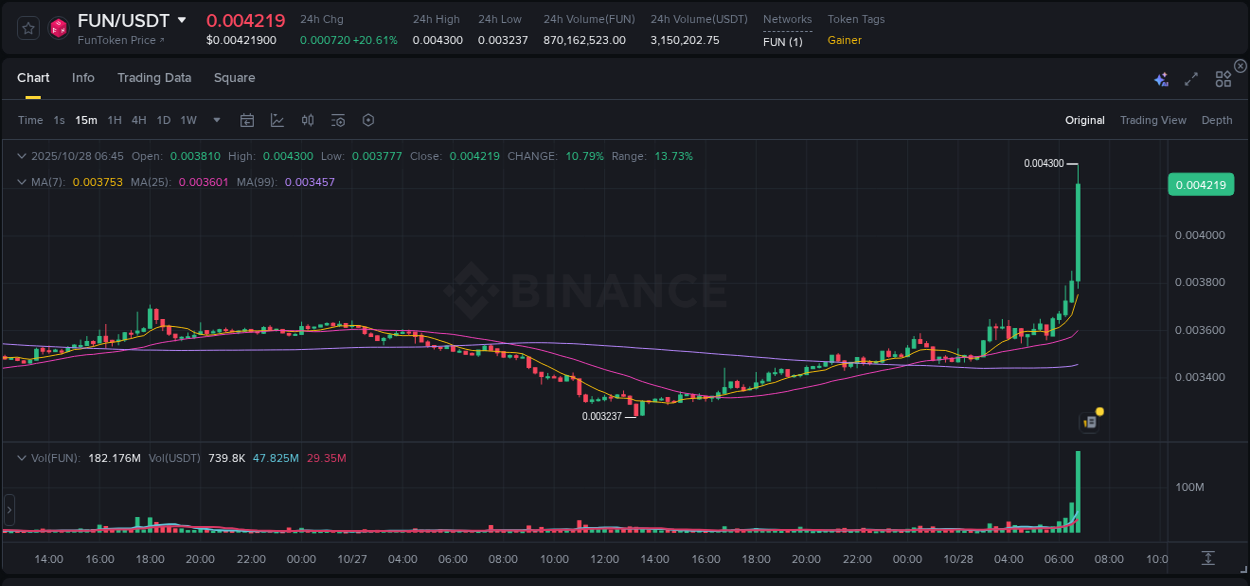Expand the chart to fullscreen
The height and width of the screenshot is (586, 1250).
pyautogui.click(x=1190, y=79)
